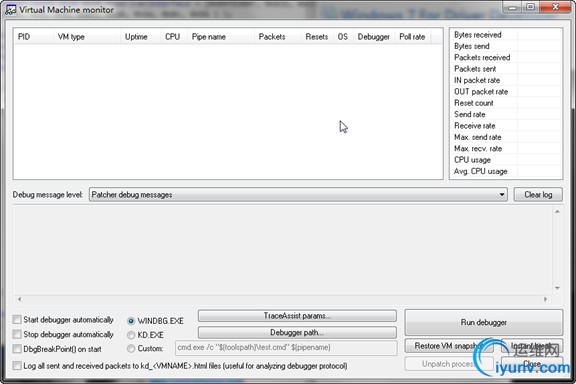Image resolution: width=576 pixels, height=384 pixels.
Task: Select the IN packet rate row
Action: click(x=506, y=80)
